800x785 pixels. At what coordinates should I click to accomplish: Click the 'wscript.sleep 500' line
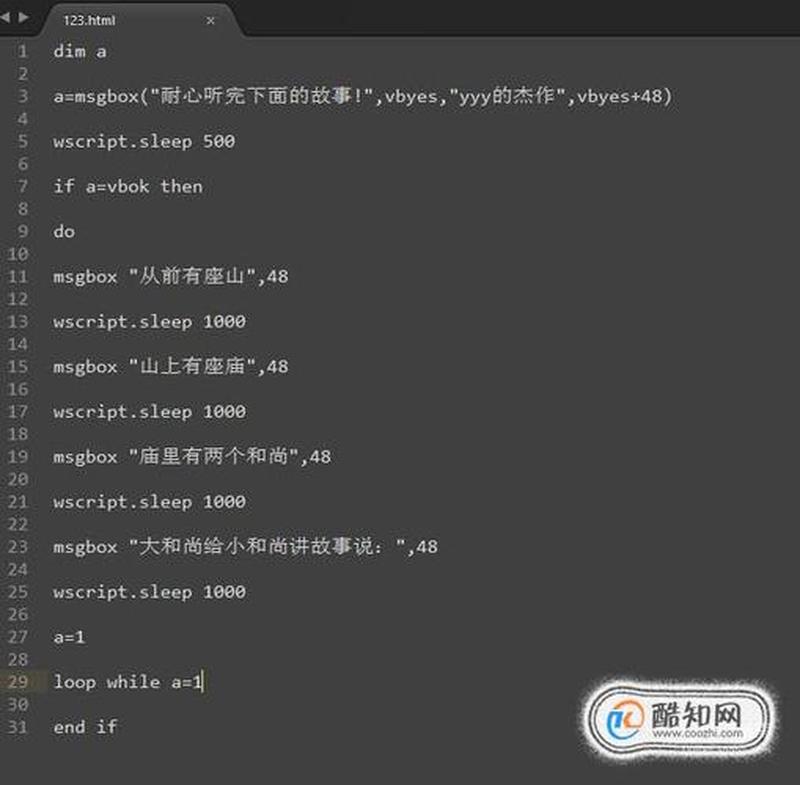(x=144, y=141)
